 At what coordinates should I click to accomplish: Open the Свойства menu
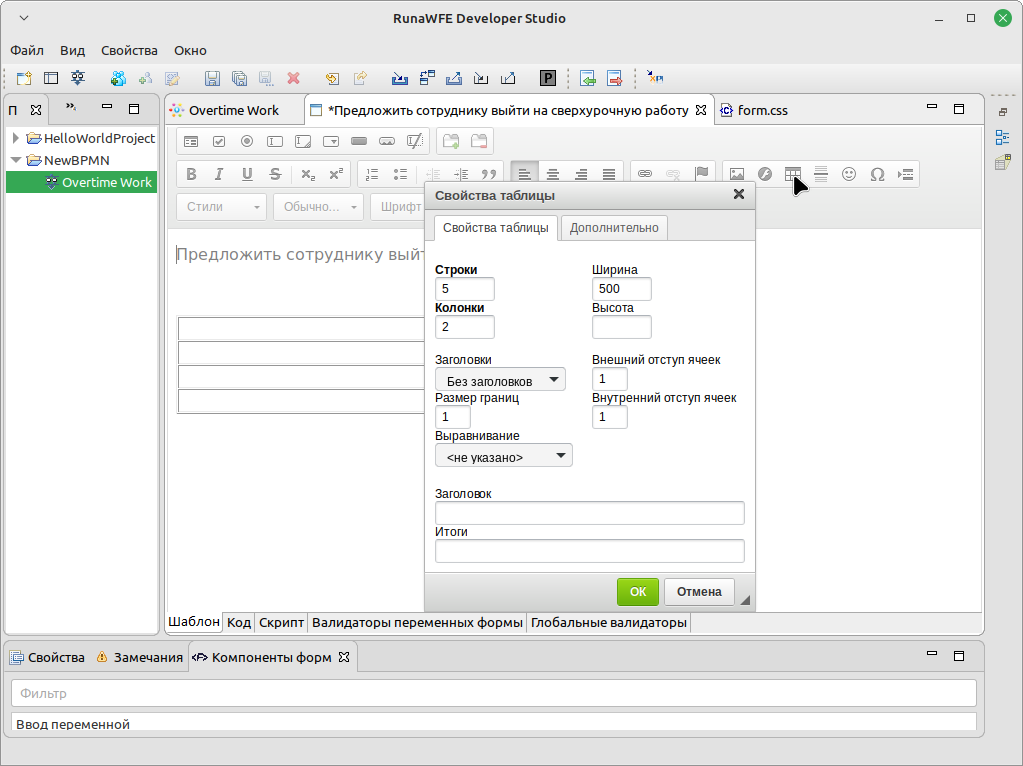coord(129,50)
